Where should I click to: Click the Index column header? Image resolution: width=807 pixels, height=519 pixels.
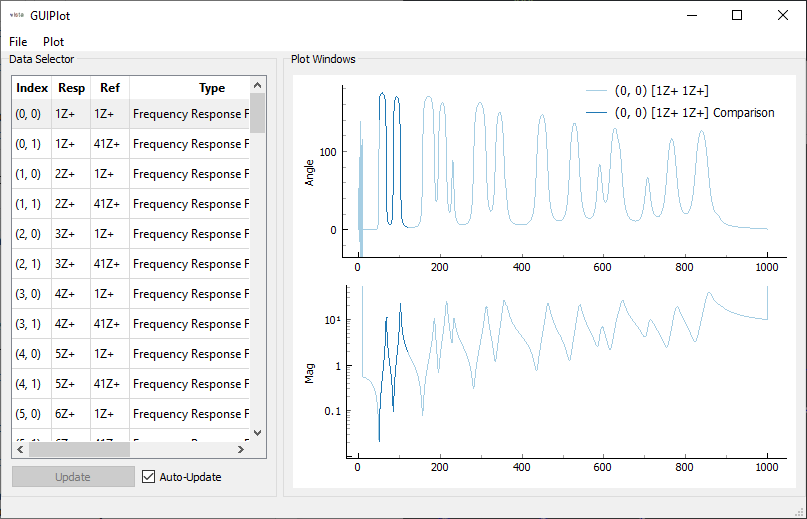[x=32, y=88]
